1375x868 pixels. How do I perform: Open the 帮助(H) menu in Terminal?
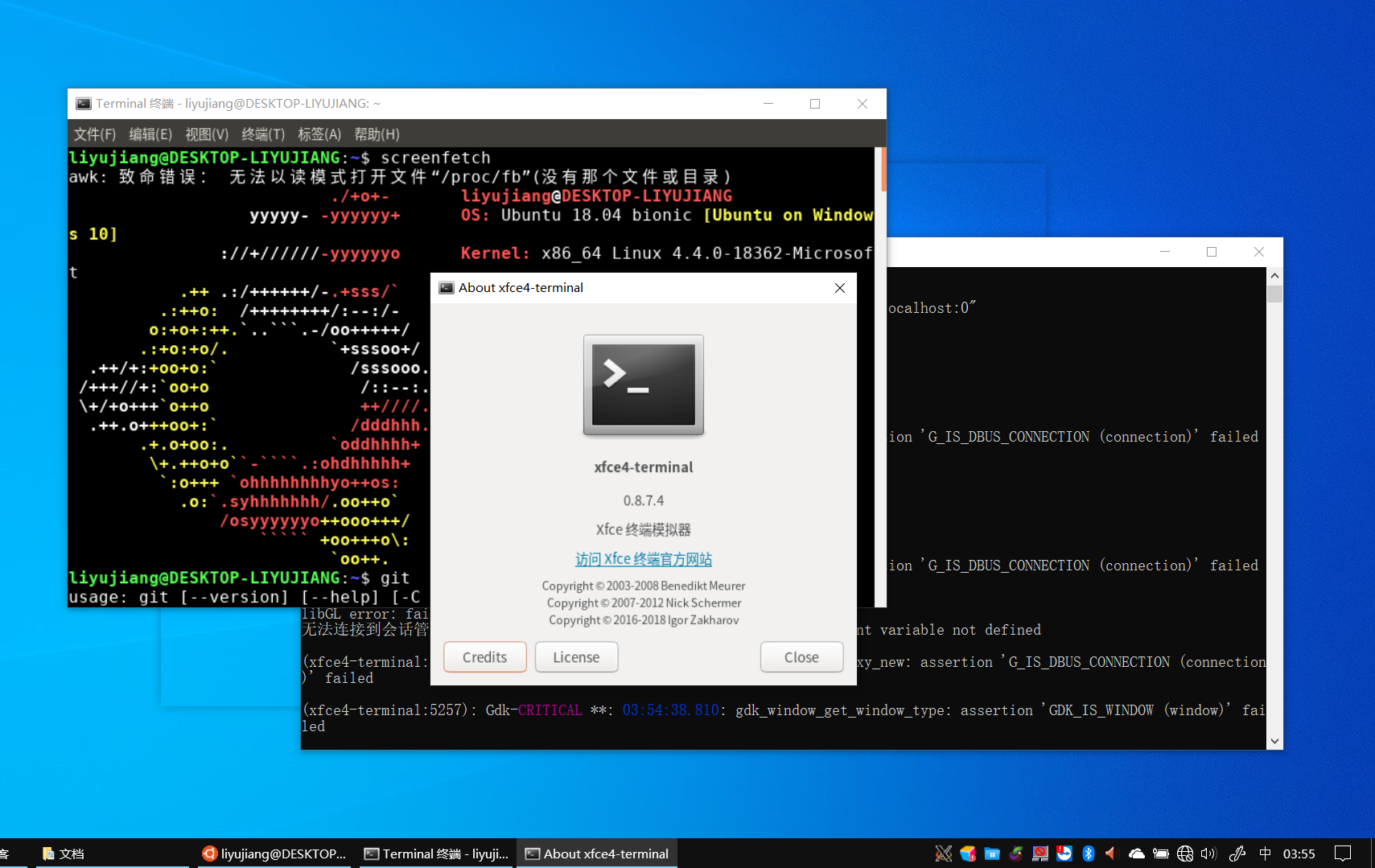(x=377, y=134)
